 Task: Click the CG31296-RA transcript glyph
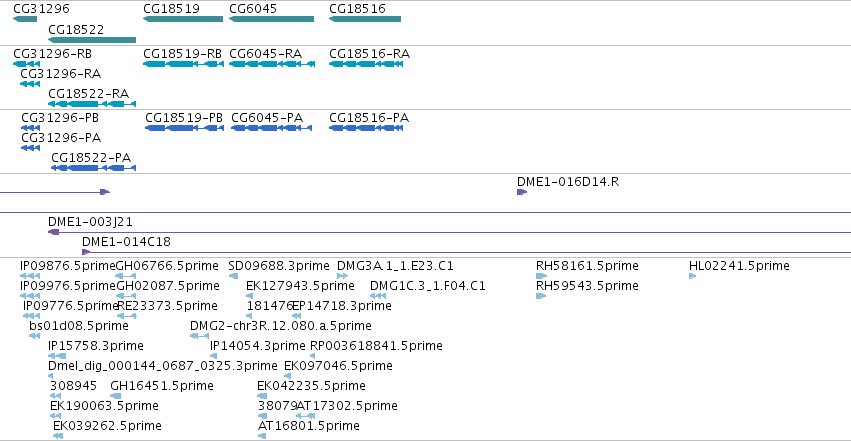[x=30, y=84]
